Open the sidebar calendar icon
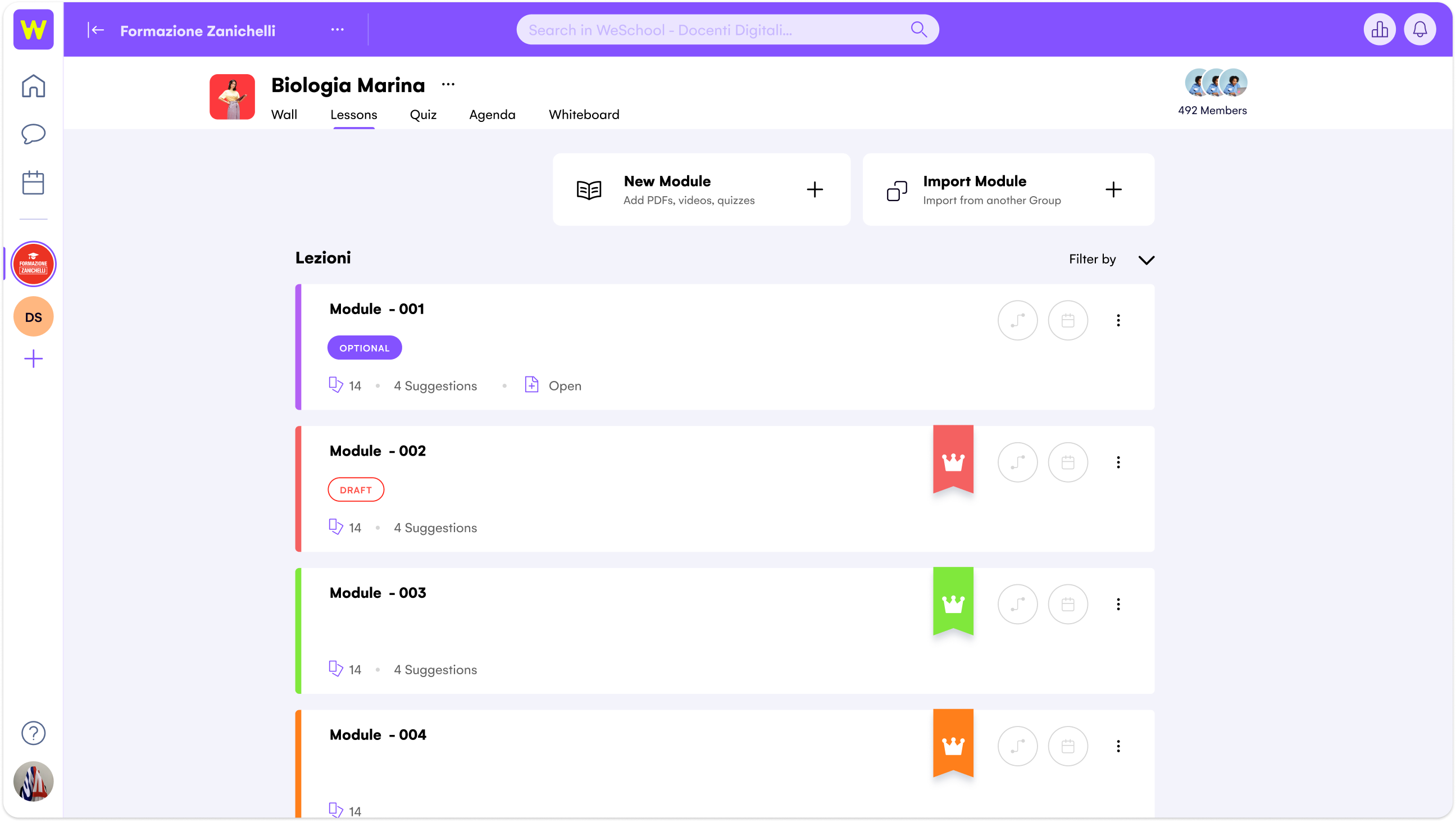The height and width of the screenshot is (822, 1456). point(33,183)
